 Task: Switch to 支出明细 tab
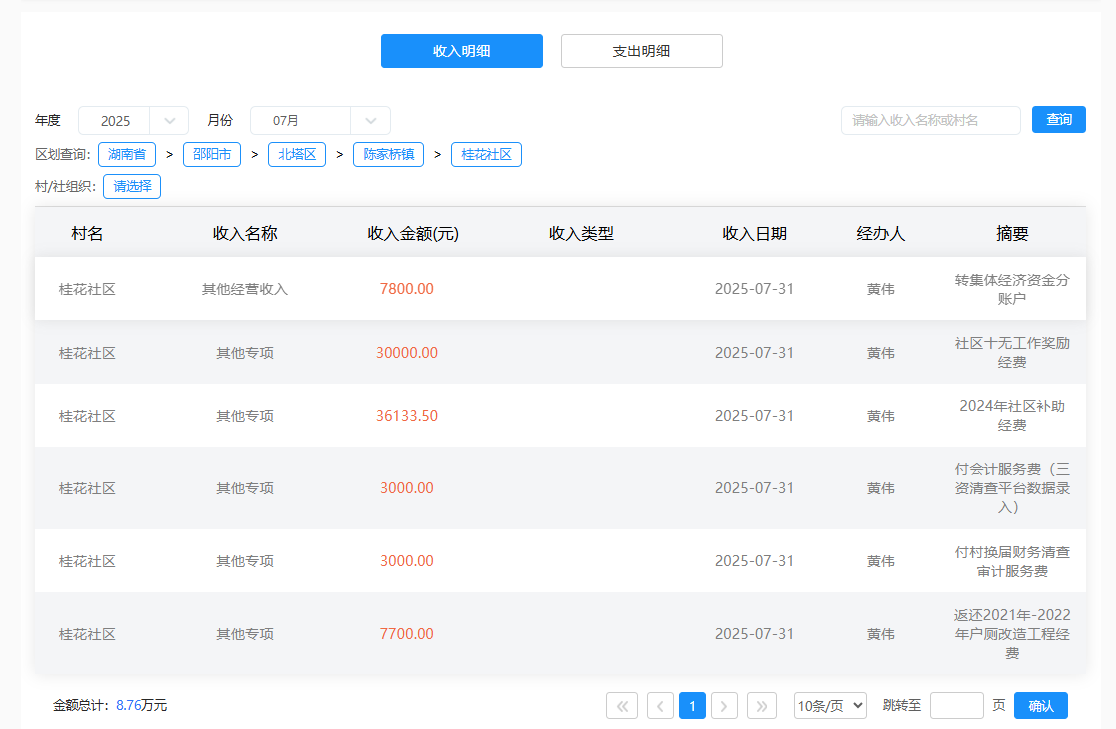pos(641,51)
